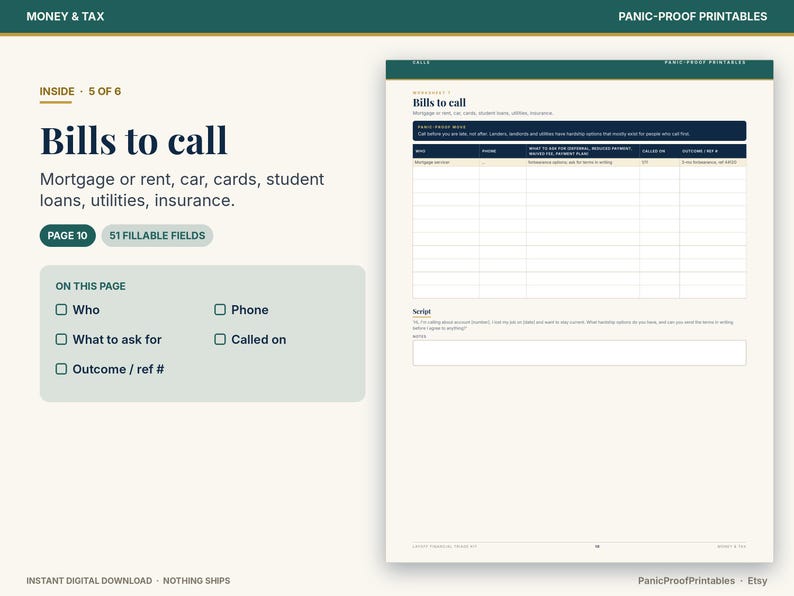Click the large Bills to call heading
This screenshot has width=794, height=596.
click(x=134, y=140)
